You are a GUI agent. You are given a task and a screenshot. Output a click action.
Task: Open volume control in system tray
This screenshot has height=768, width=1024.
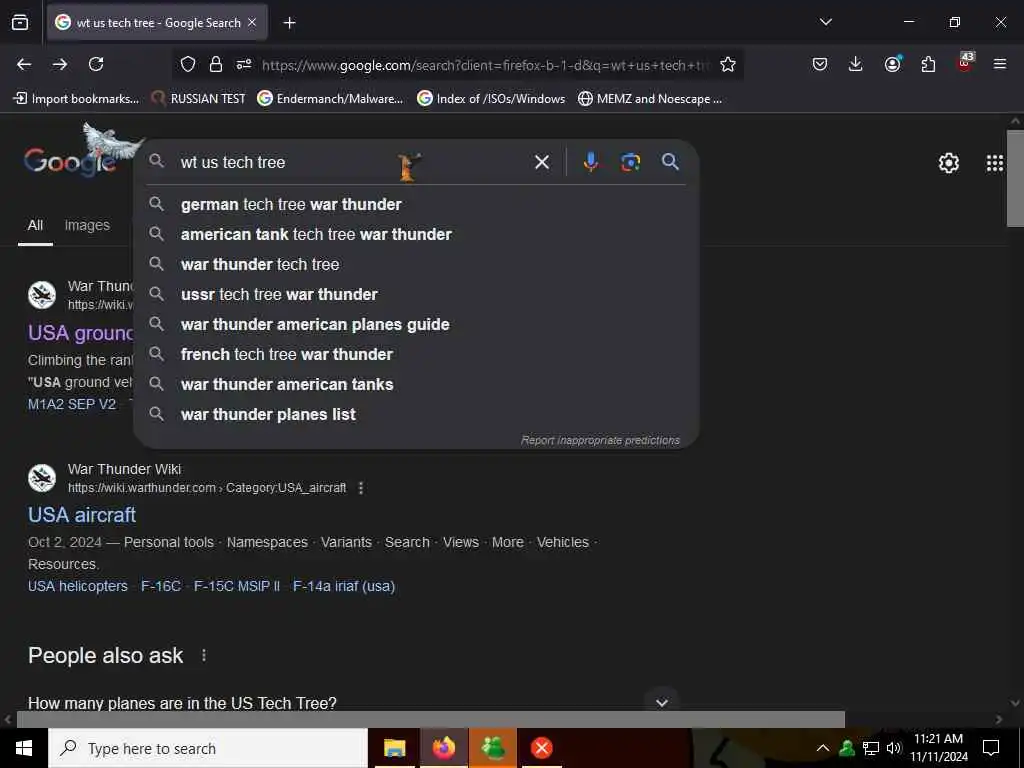[x=894, y=748]
